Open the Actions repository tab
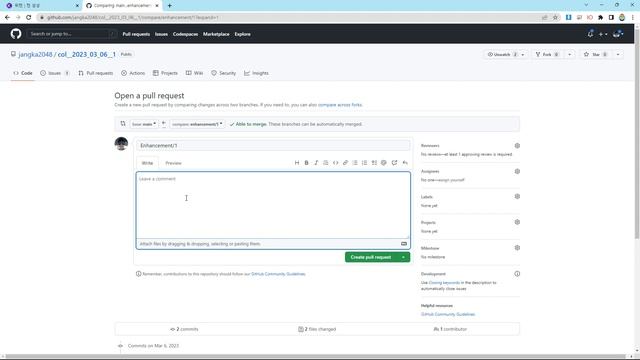 coord(133,73)
